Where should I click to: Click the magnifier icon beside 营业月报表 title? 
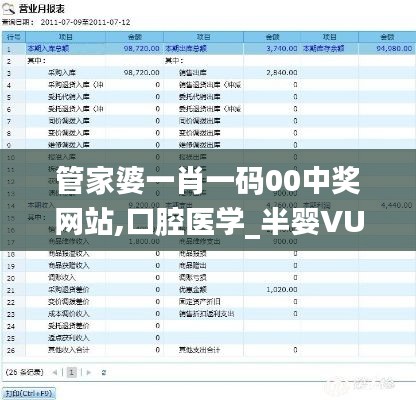click(x=9, y=8)
